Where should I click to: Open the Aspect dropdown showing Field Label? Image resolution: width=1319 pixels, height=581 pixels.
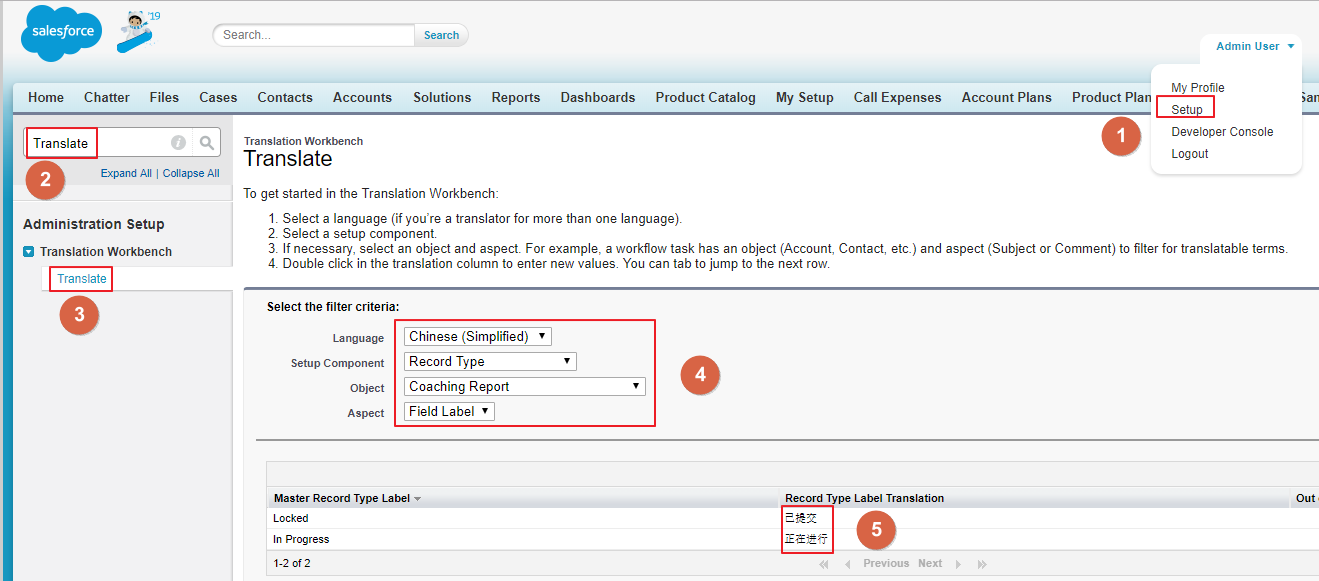(449, 411)
